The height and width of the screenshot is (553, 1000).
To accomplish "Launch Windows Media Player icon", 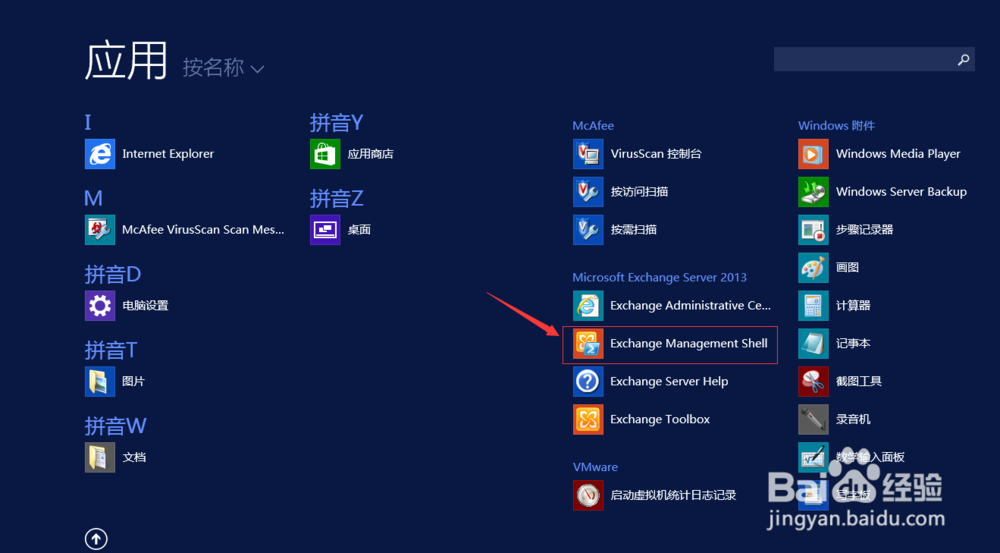I will [813, 154].
